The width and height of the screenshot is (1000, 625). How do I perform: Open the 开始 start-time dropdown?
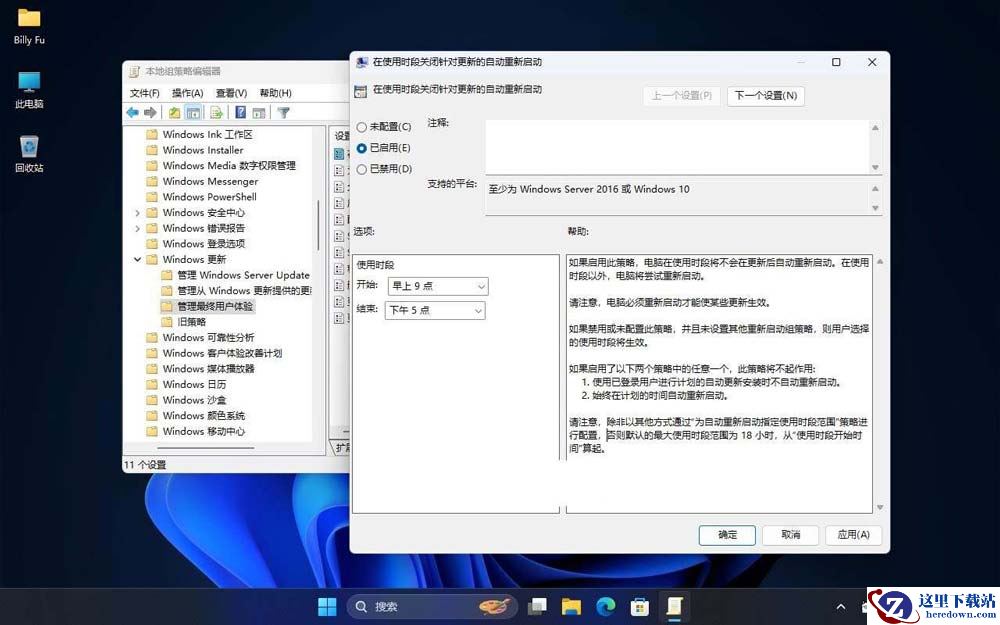coord(438,286)
